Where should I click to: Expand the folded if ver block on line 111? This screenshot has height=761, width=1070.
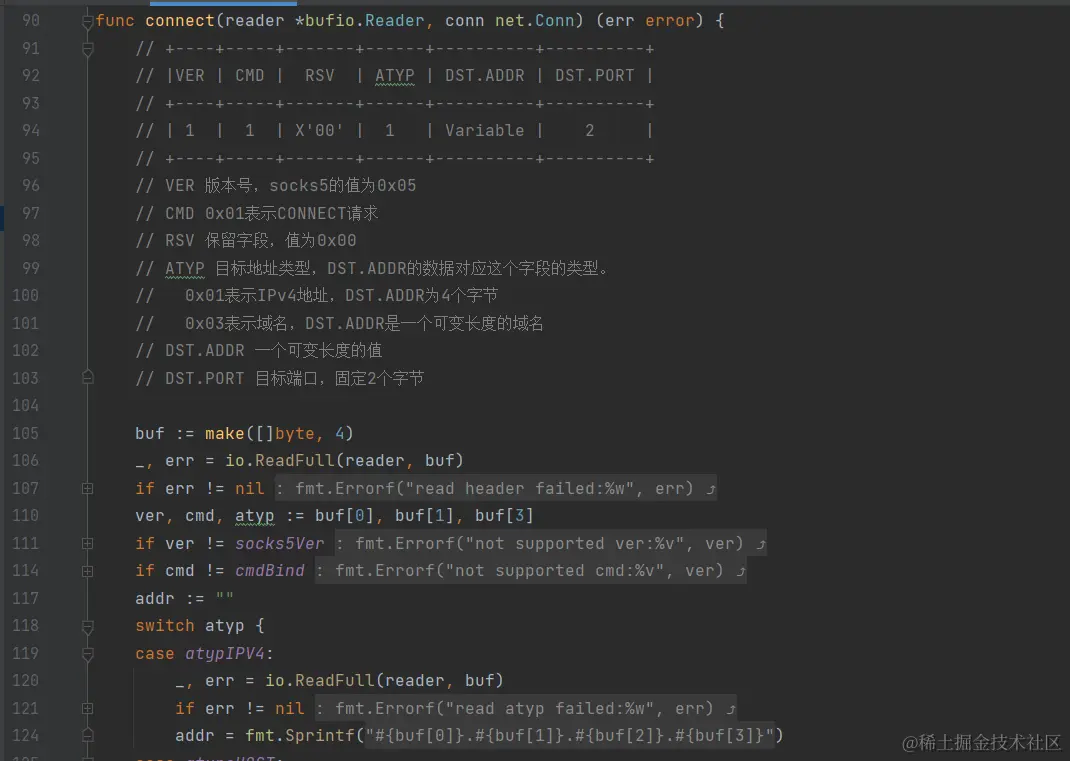87,543
